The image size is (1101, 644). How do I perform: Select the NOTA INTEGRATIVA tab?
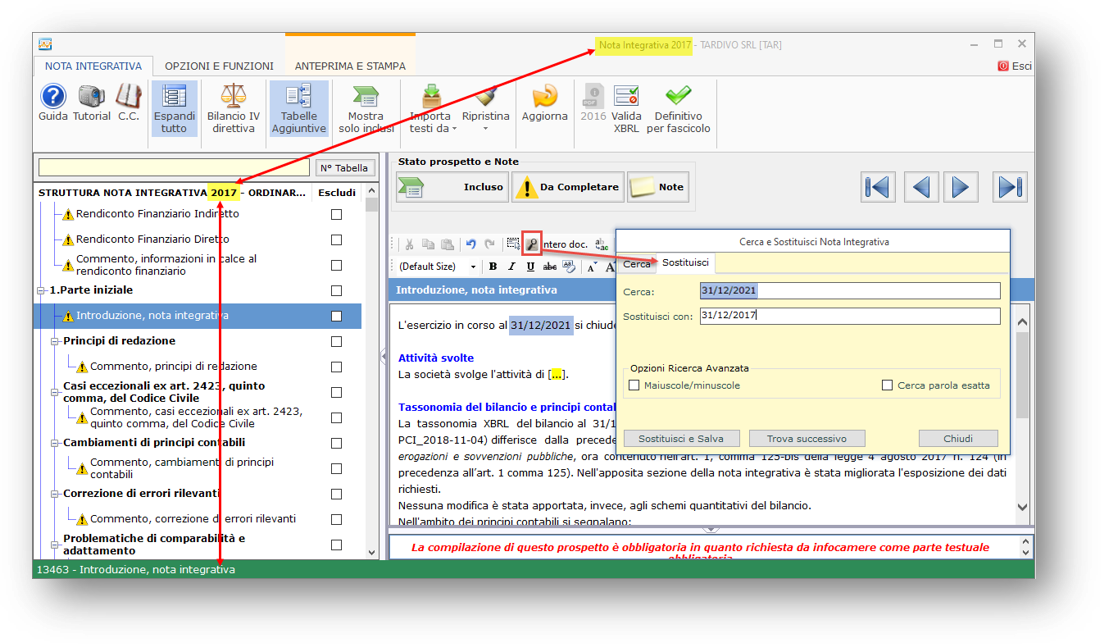(93, 66)
